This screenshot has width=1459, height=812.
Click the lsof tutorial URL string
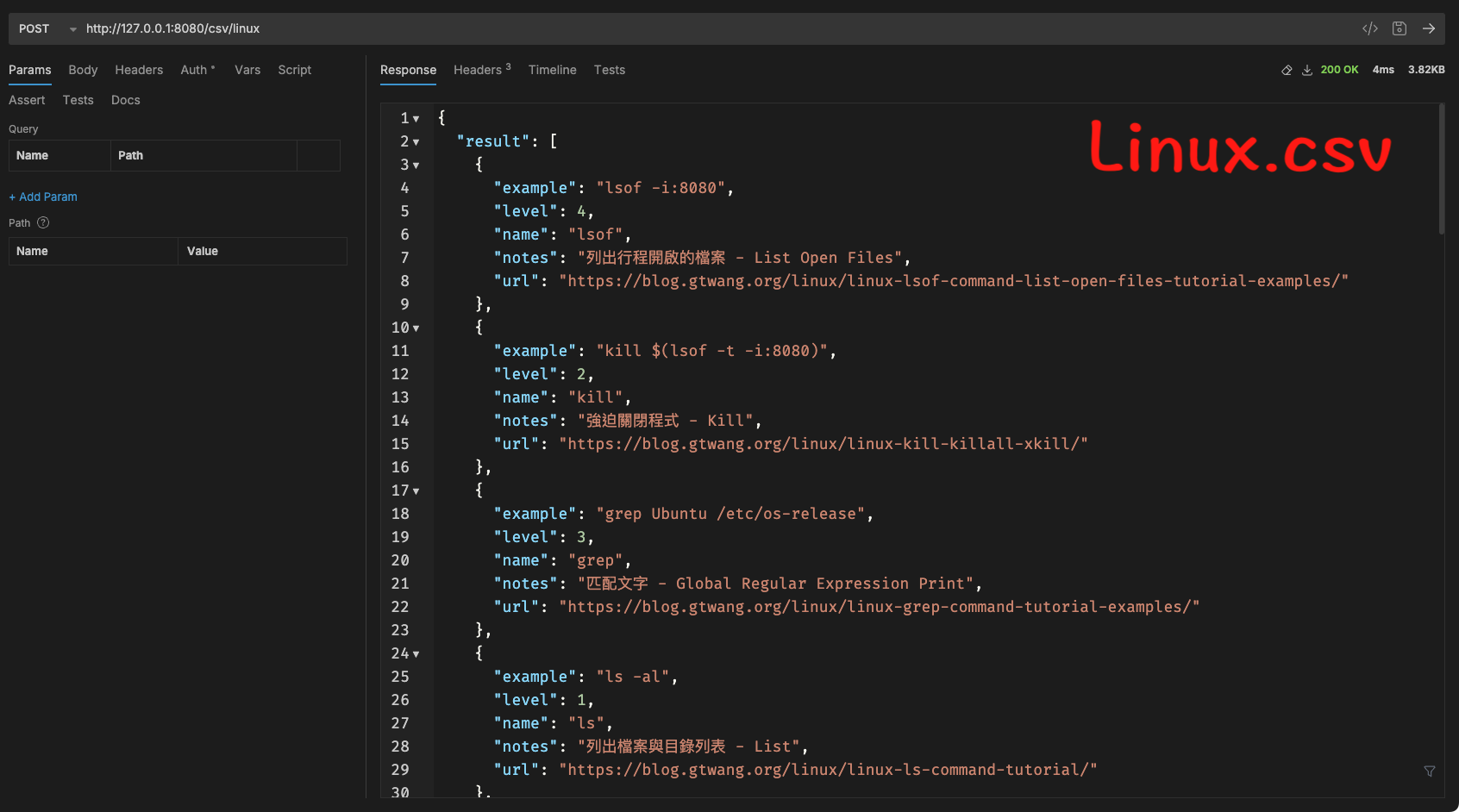coord(954,281)
